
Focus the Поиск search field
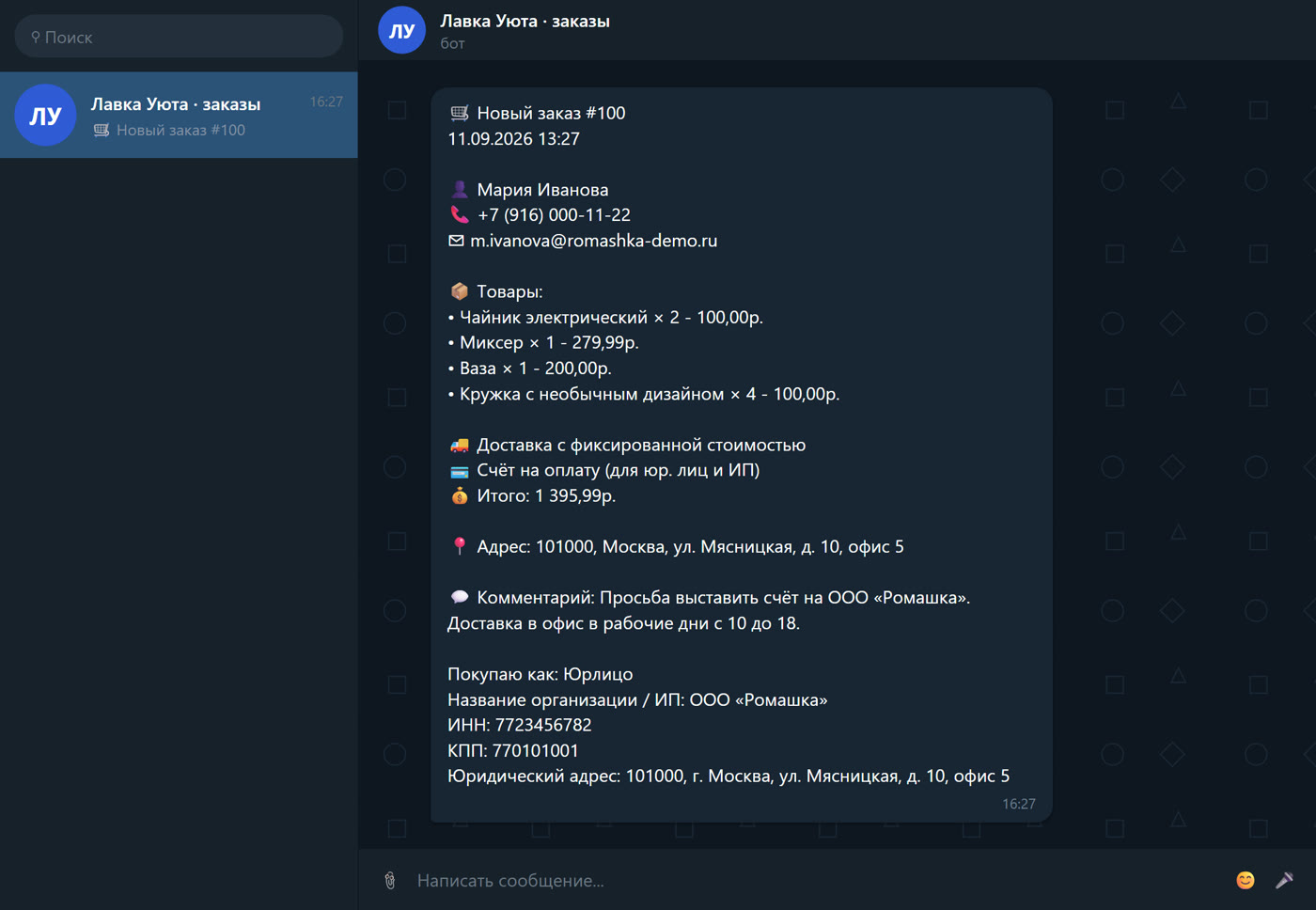point(179,37)
